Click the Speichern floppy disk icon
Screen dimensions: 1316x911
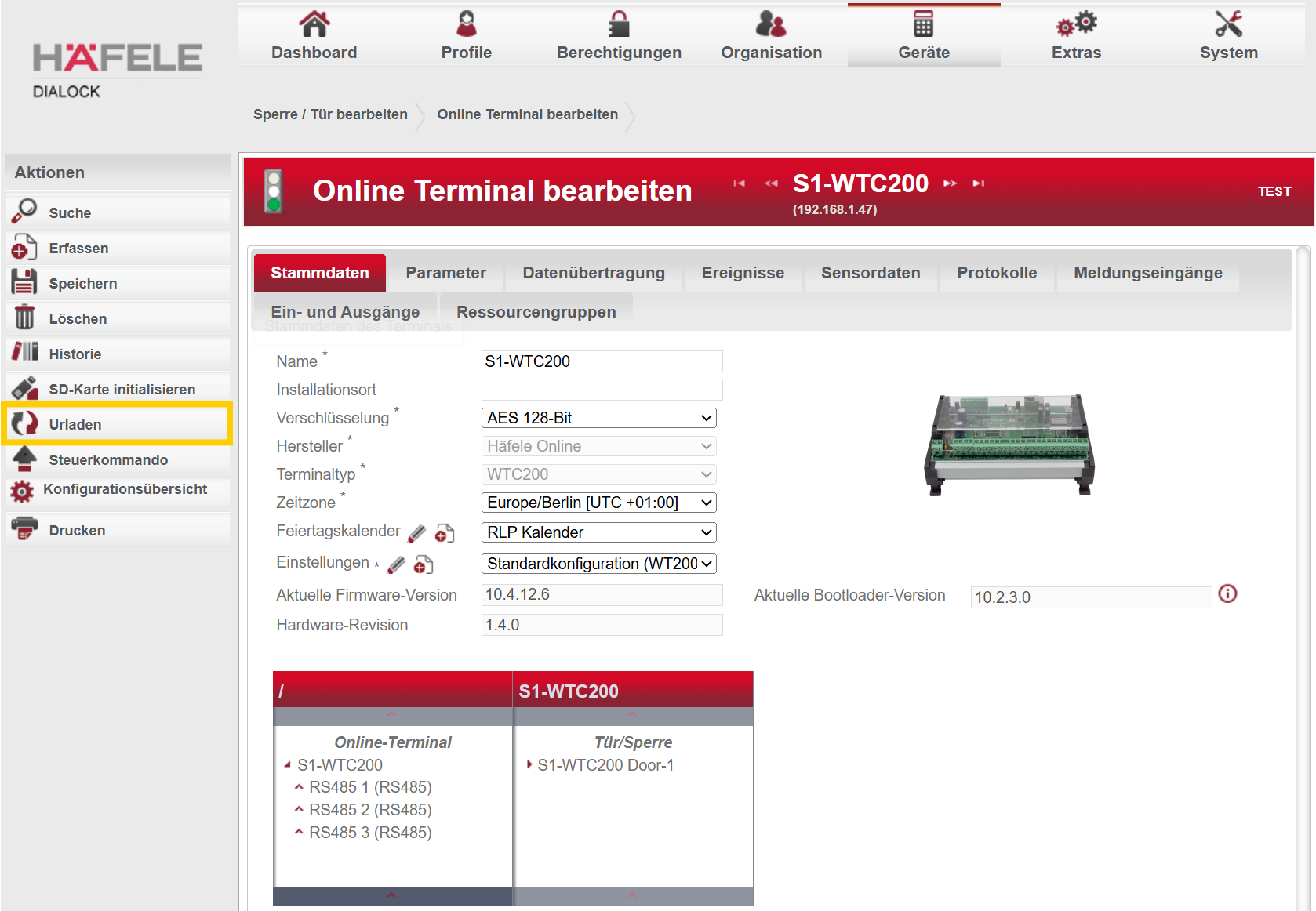[24, 282]
